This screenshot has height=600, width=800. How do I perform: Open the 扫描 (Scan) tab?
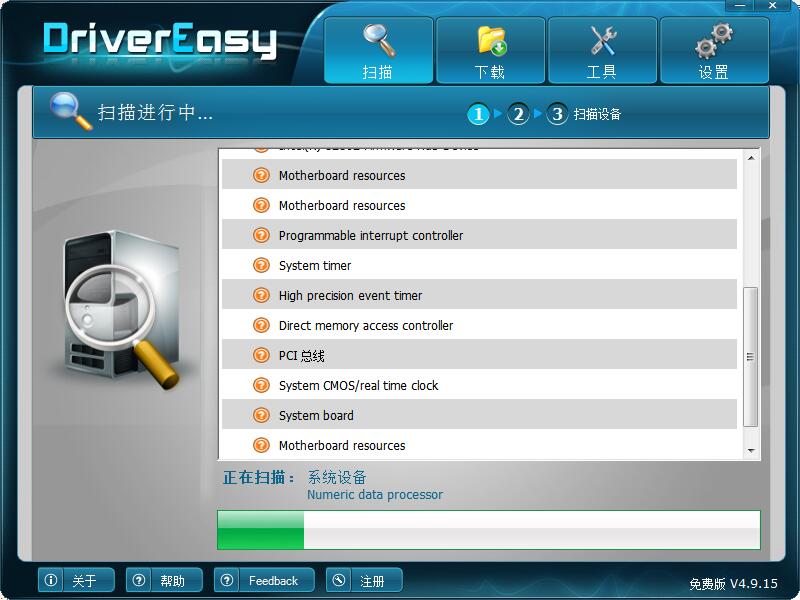[378, 50]
